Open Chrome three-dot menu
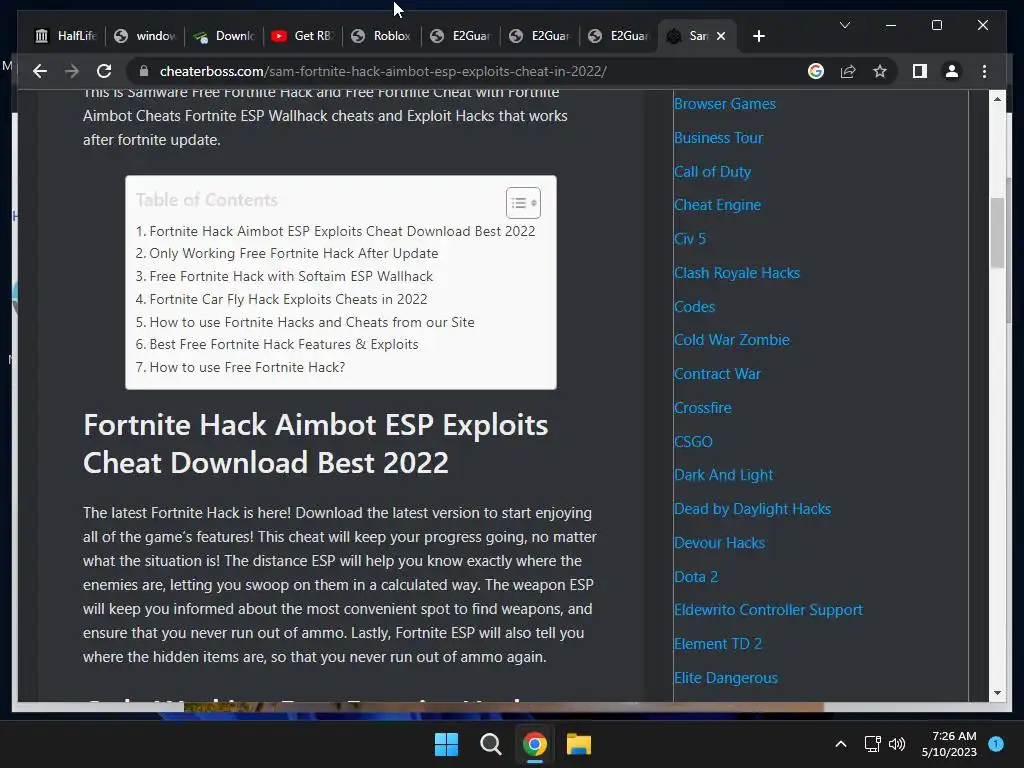Image resolution: width=1024 pixels, height=768 pixels. pyautogui.click(x=984, y=71)
